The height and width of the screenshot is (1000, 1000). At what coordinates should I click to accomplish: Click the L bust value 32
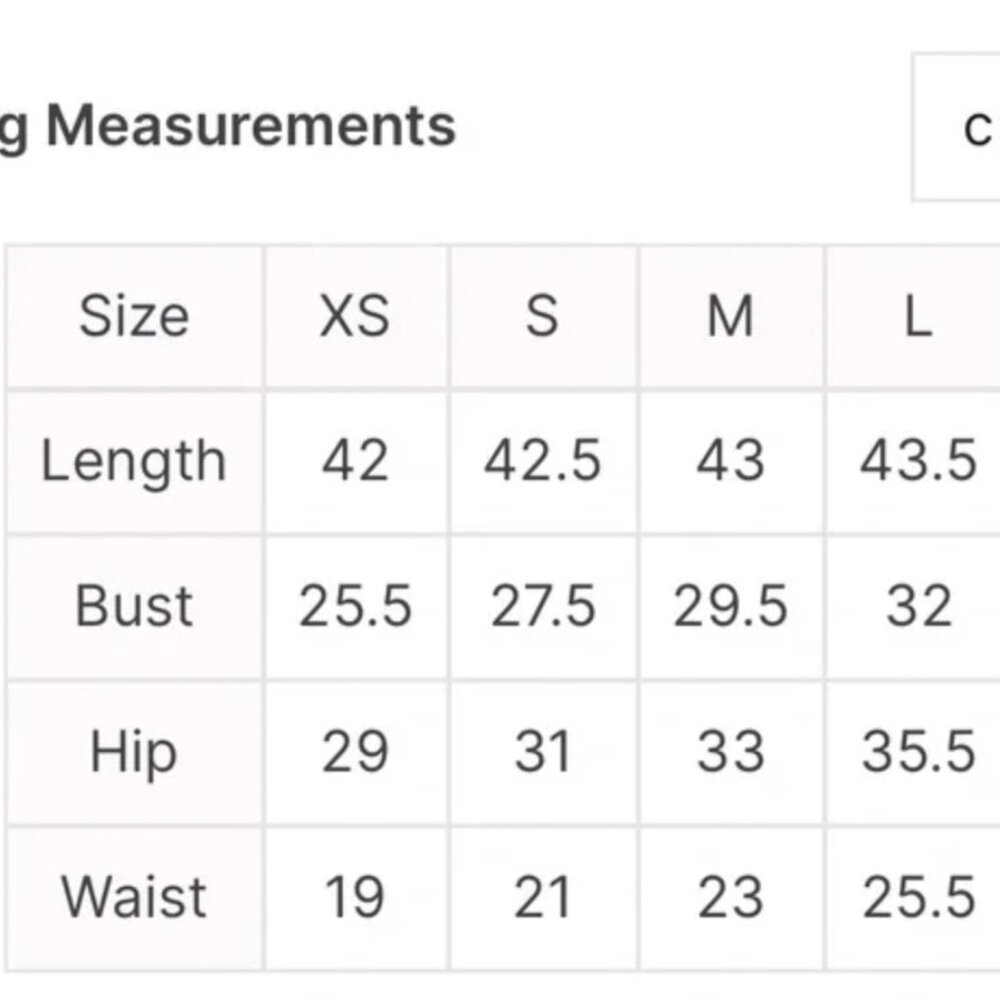pyautogui.click(x=918, y=606)
